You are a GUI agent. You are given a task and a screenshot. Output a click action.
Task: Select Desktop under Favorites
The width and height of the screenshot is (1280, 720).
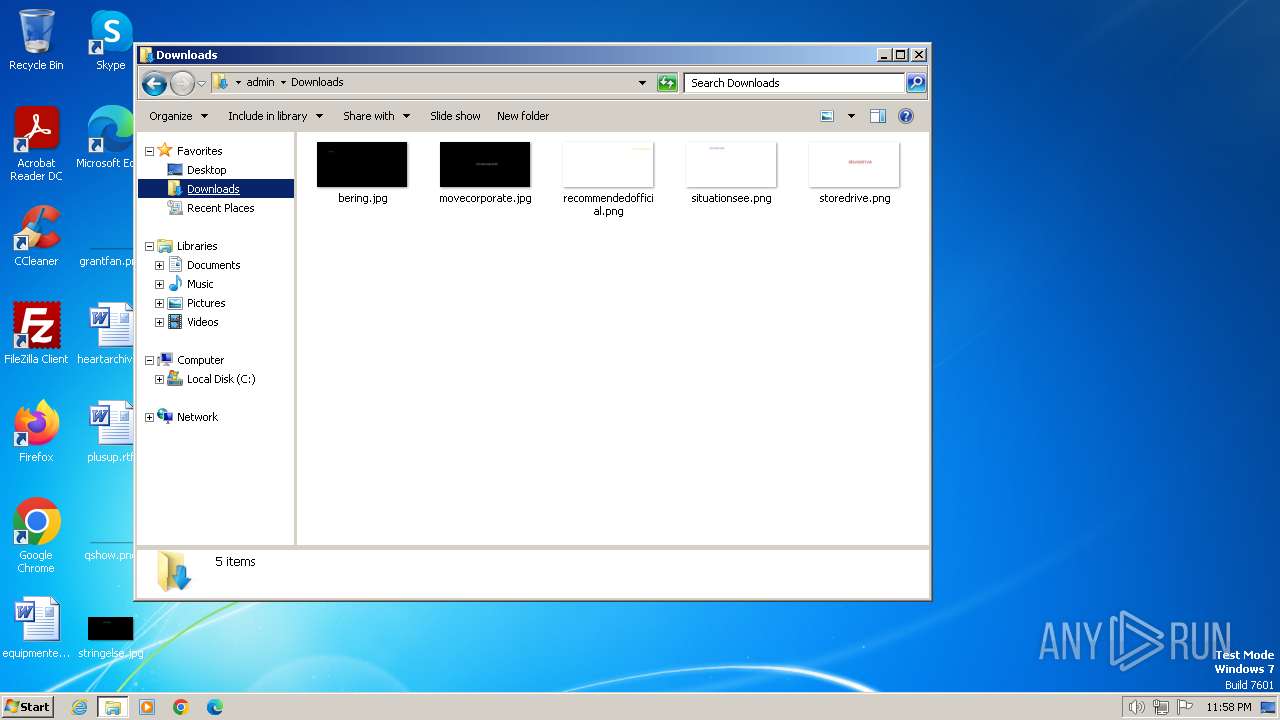pyautogui.click(x=206, y=170)
